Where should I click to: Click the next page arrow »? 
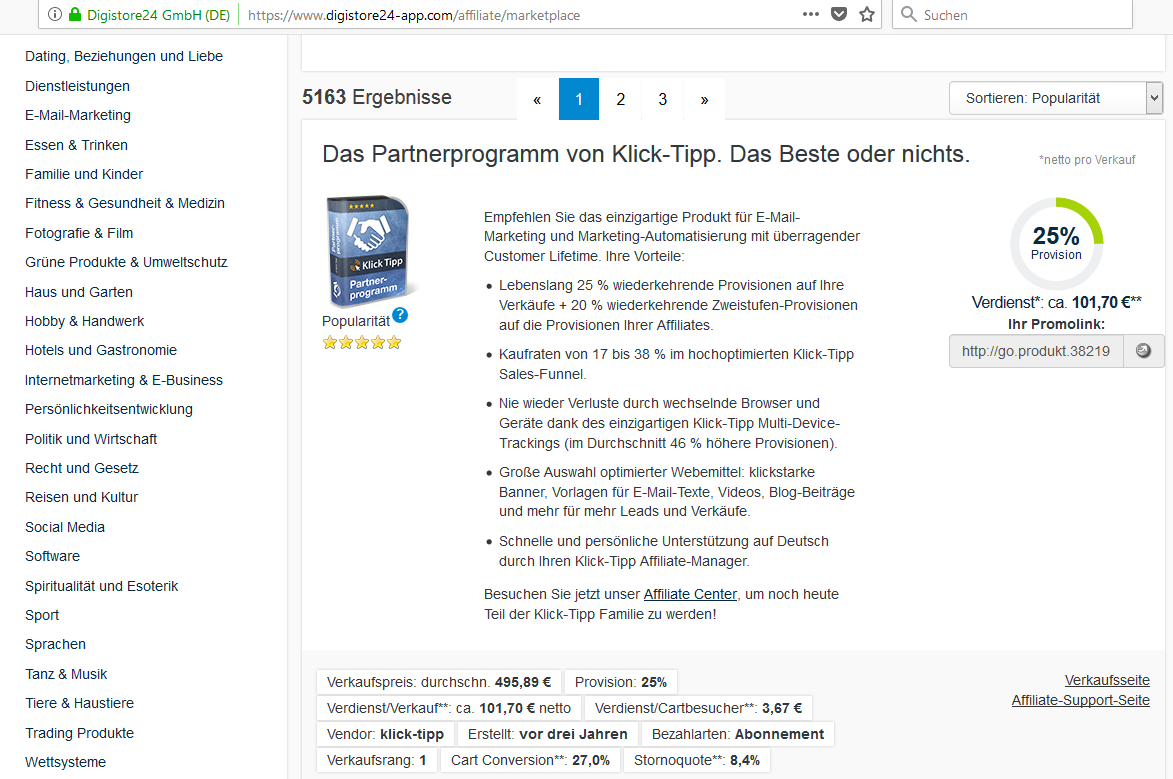point(704,99)
